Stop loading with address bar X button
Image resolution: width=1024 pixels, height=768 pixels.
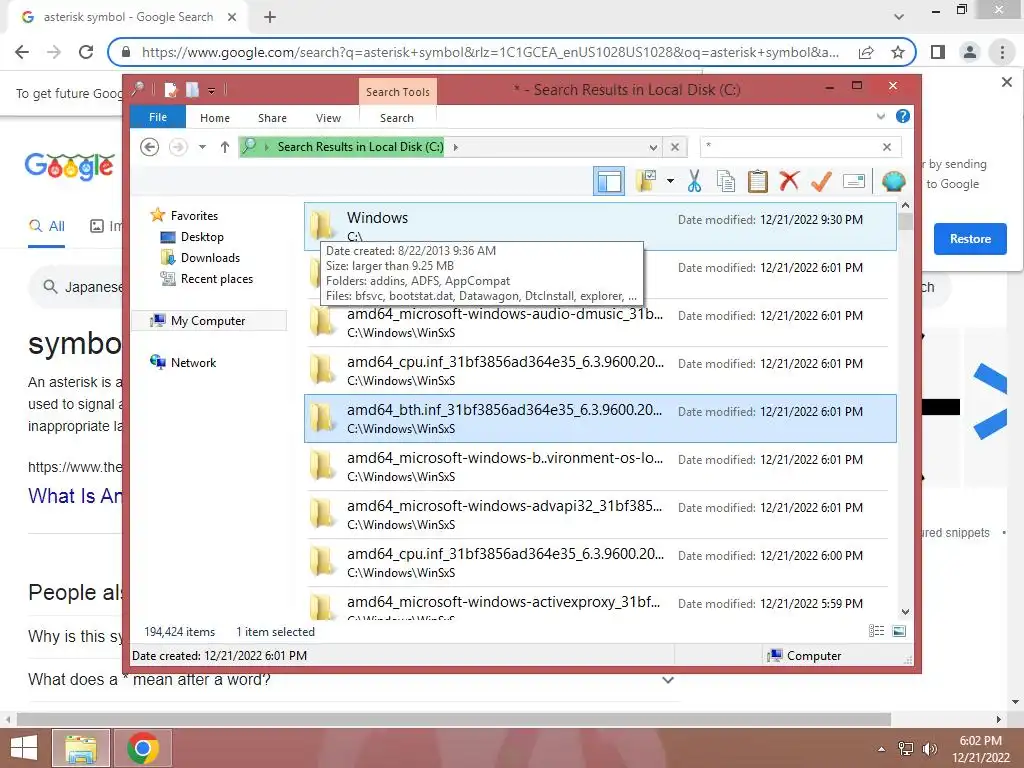(x=675, y=147)
